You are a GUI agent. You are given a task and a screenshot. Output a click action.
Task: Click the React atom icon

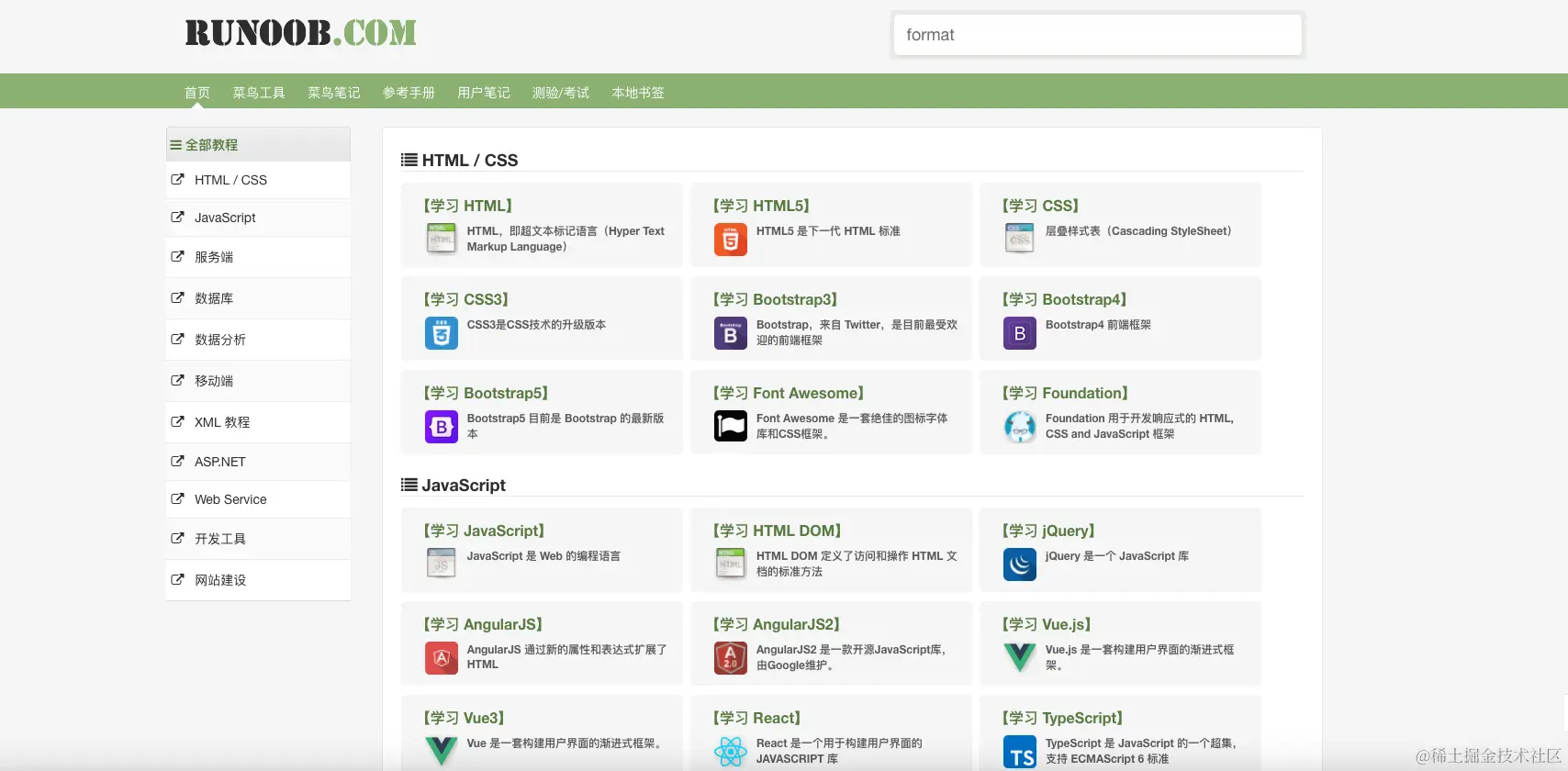click(x=731, y=752)
